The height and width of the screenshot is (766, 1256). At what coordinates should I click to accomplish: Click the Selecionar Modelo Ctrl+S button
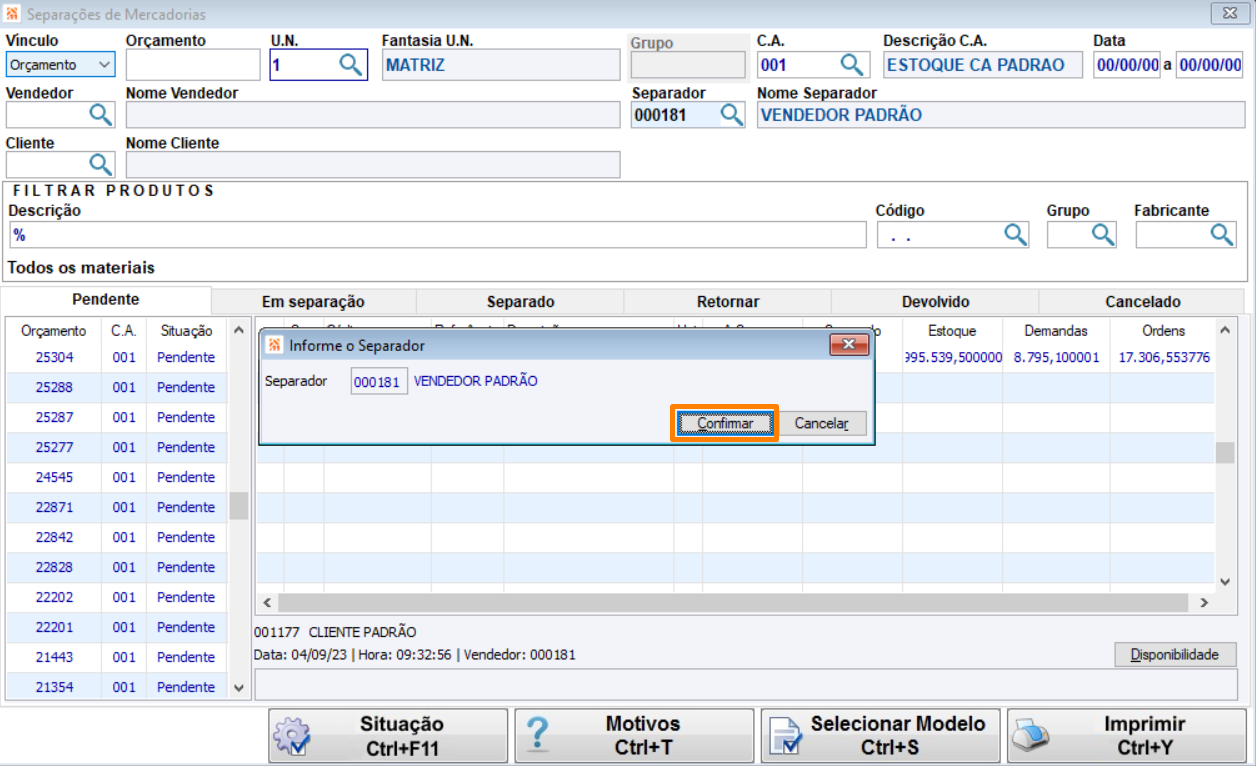(881, 736)
